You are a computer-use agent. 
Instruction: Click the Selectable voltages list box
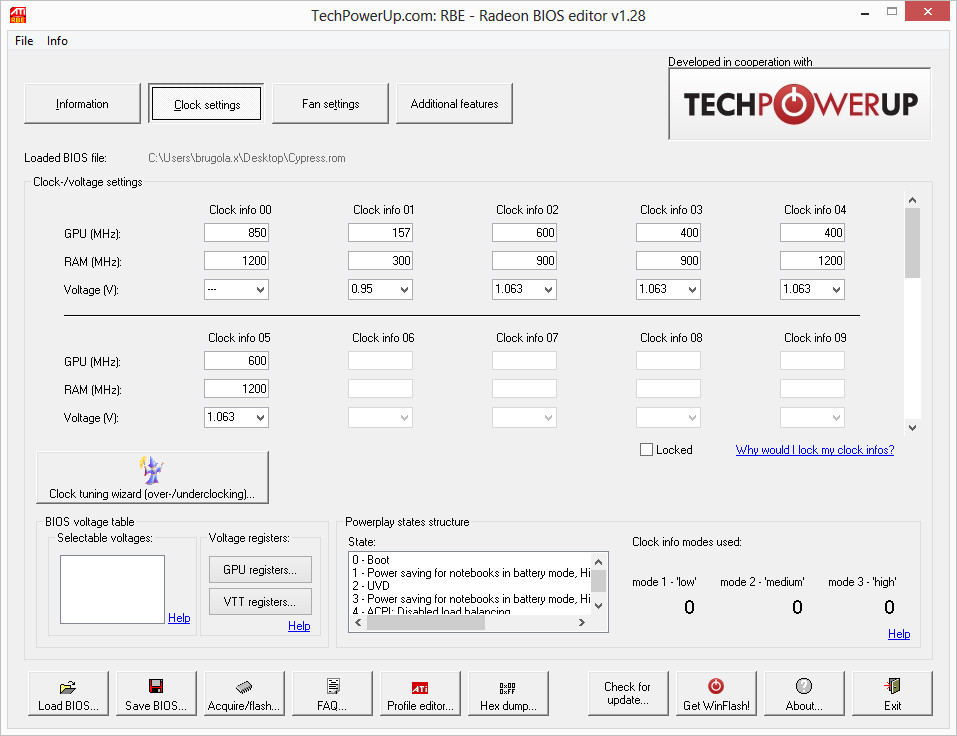coord(112,590)
